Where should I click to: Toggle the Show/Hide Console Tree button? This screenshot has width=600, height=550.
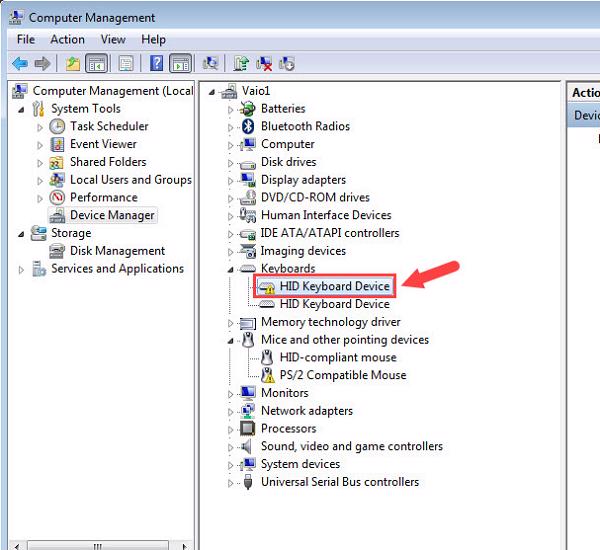97,64
